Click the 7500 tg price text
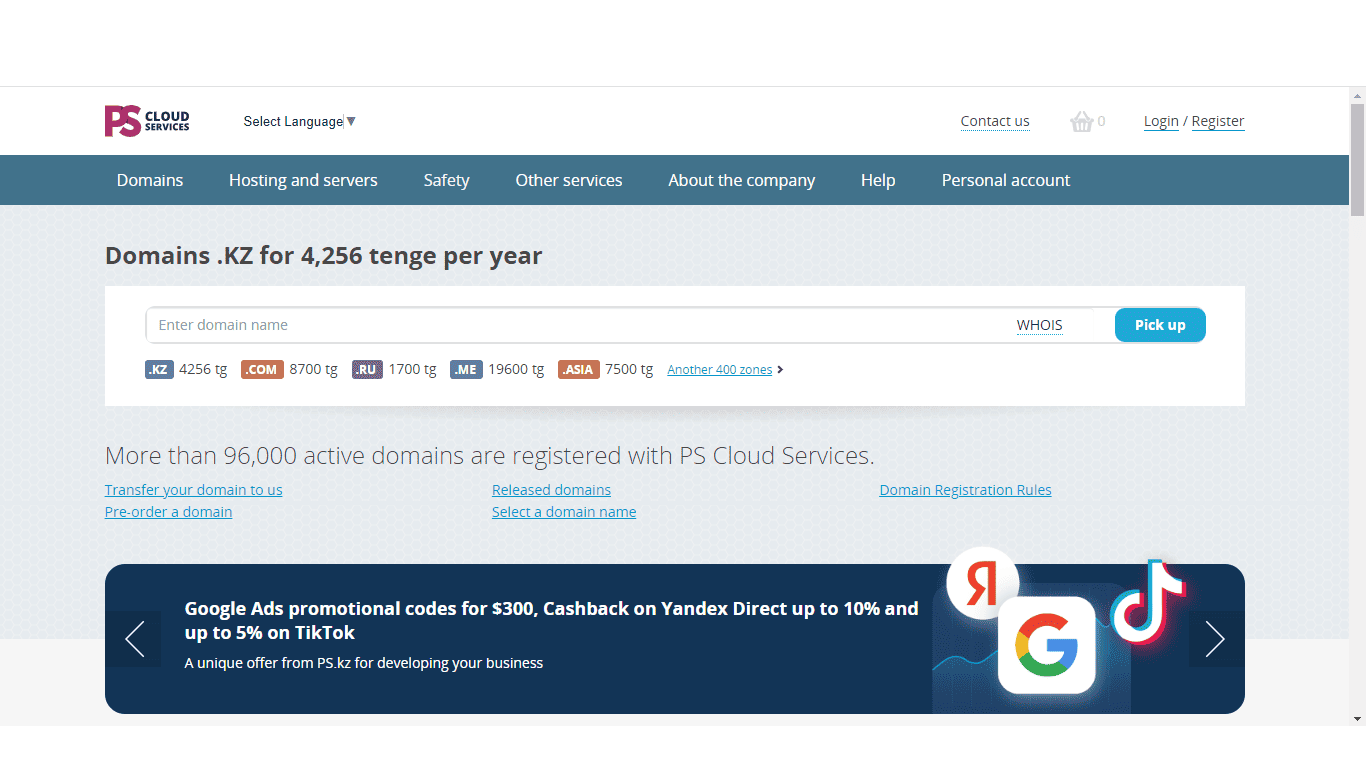 tap(629, 369)
